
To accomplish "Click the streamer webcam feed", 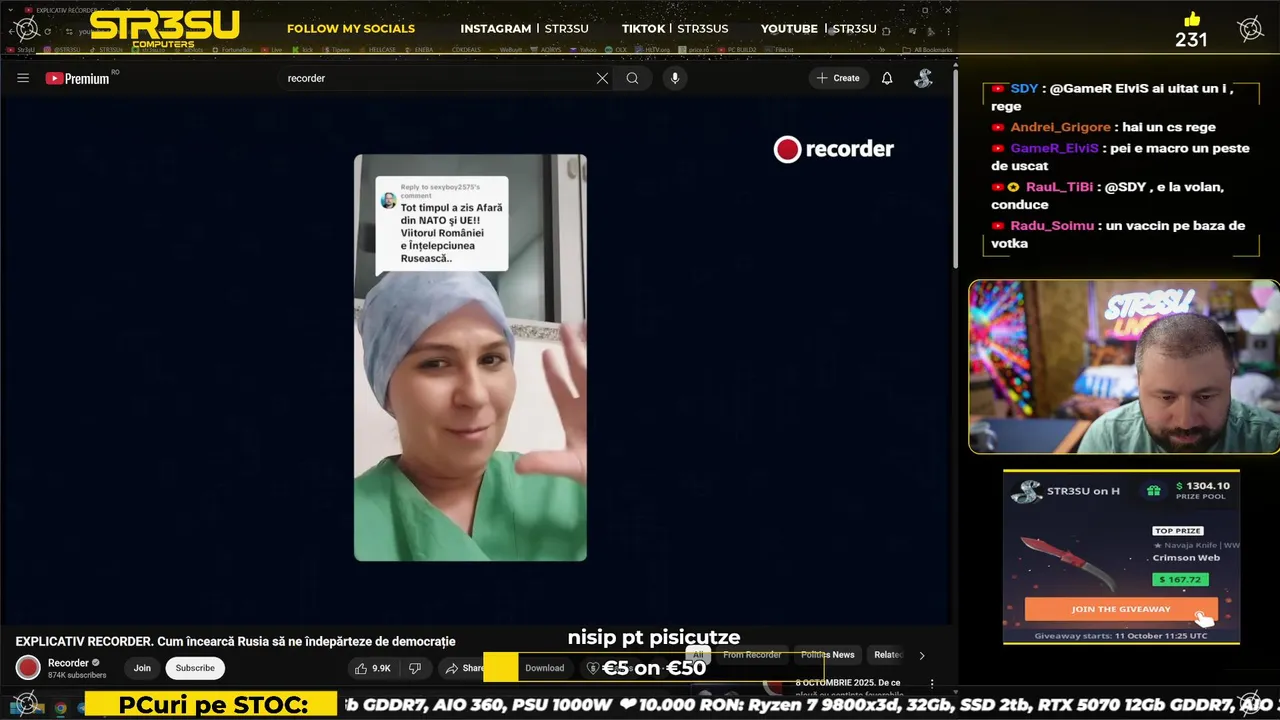I will pyautogui.click(x=1123, y=367).
